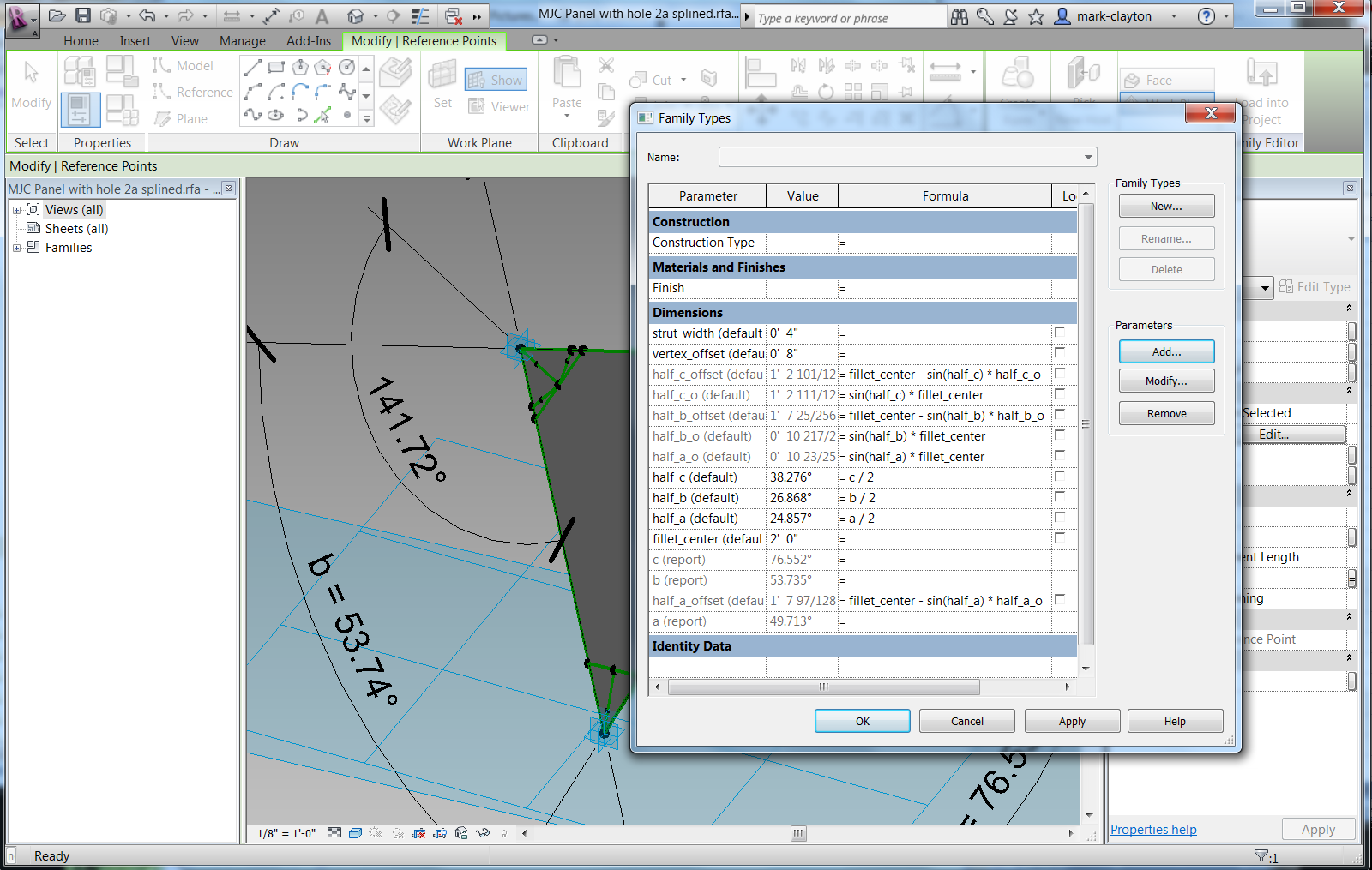1372x870 pixels.
Task: Toggle Lock checkbox for half_a_offset parameter
Action: 1060,599
